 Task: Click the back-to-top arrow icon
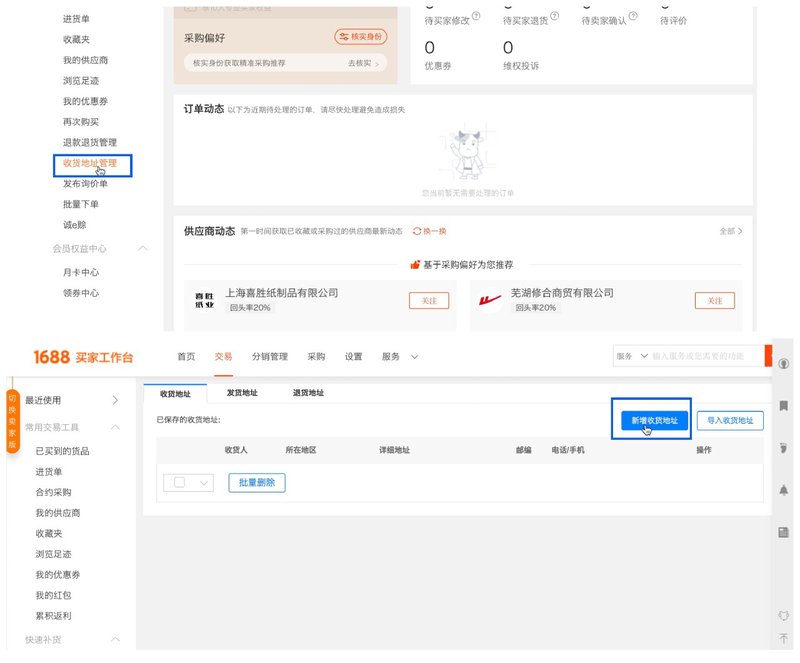(784, 638)
